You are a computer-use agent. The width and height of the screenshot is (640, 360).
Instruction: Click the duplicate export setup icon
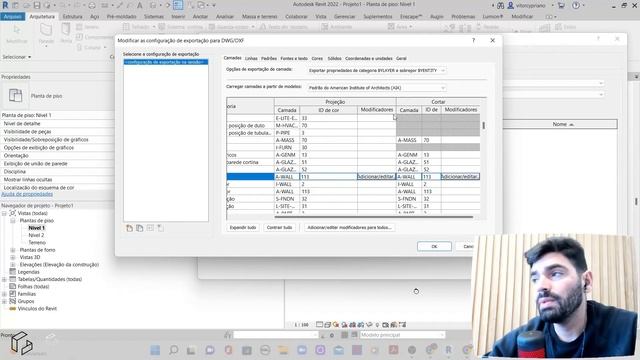[x=140, y=228]
